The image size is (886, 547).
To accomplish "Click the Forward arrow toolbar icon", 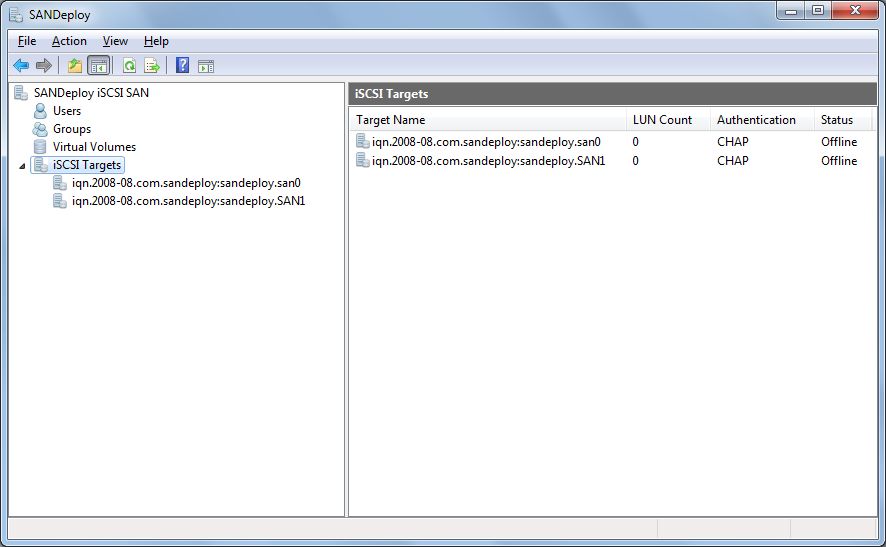I will [44, 66].
